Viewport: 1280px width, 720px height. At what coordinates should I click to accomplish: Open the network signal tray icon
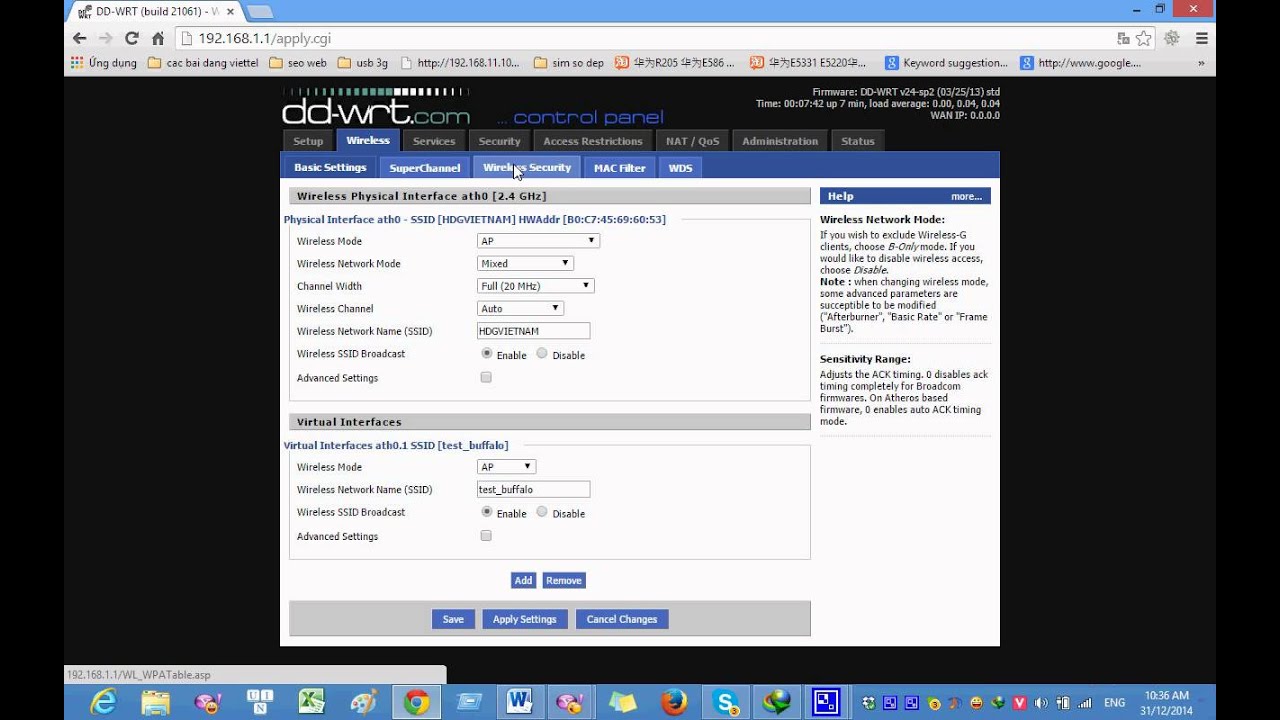pyautogui.click(x=1085, y=702)
